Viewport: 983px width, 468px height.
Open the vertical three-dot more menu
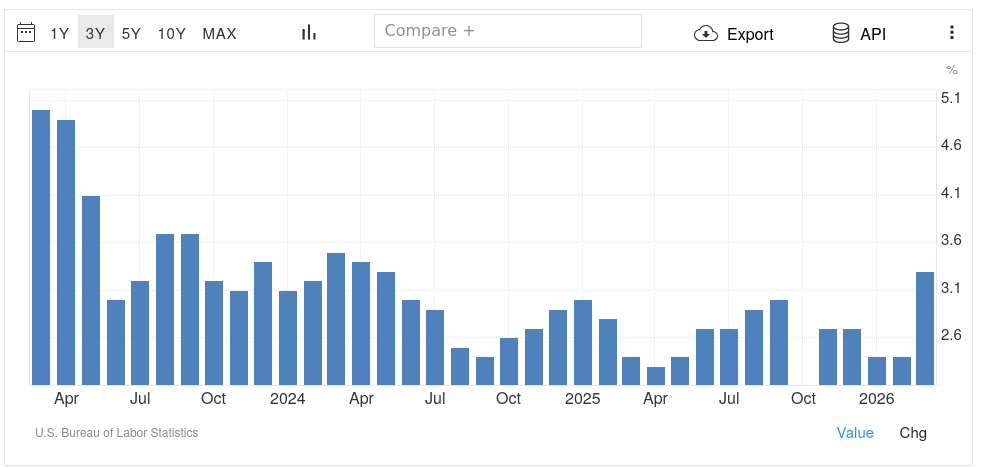(x=951, y=33)
